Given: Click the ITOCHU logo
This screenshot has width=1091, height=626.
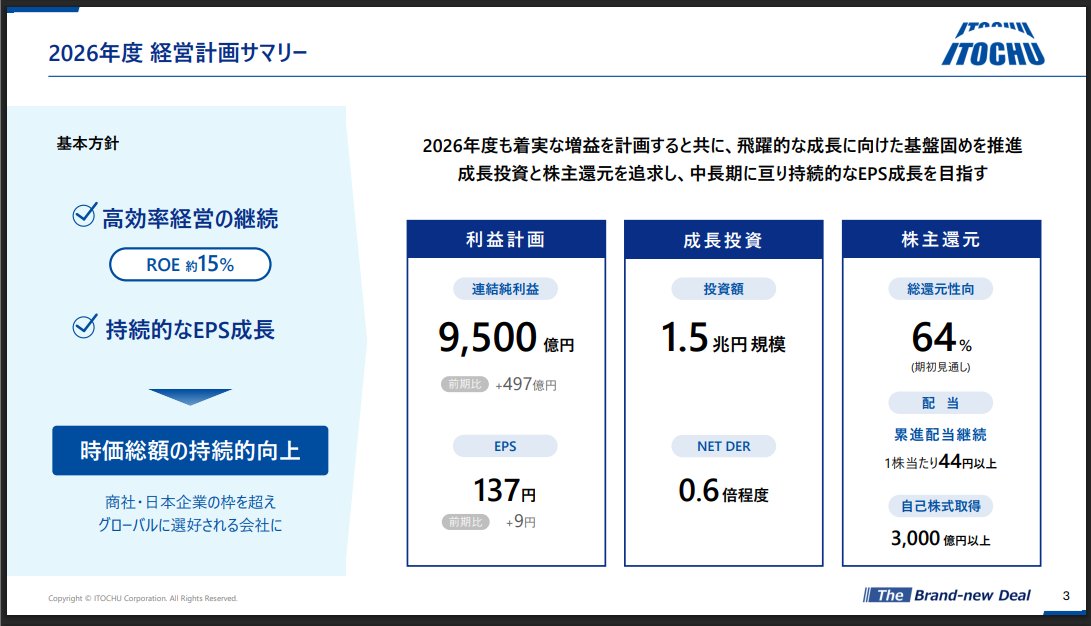Looking at the screenshot, I should 993,45.
